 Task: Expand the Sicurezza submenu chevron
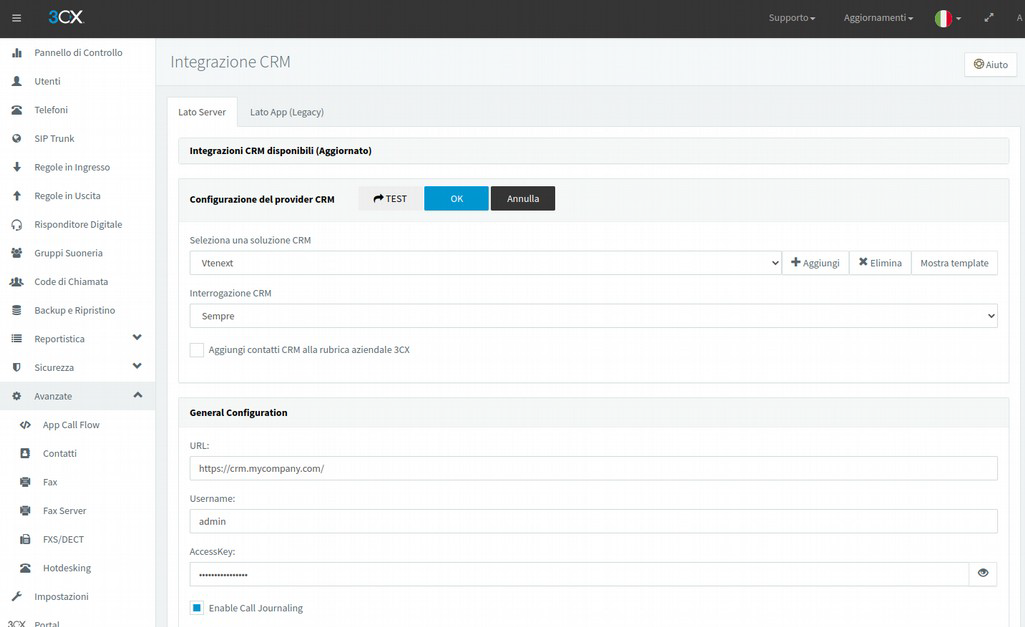tap(137, 366)
